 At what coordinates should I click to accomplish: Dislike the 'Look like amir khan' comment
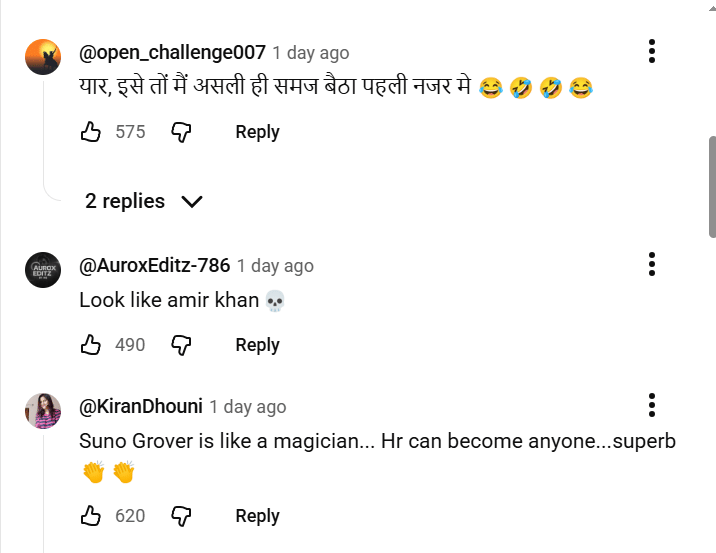(181, 344)
